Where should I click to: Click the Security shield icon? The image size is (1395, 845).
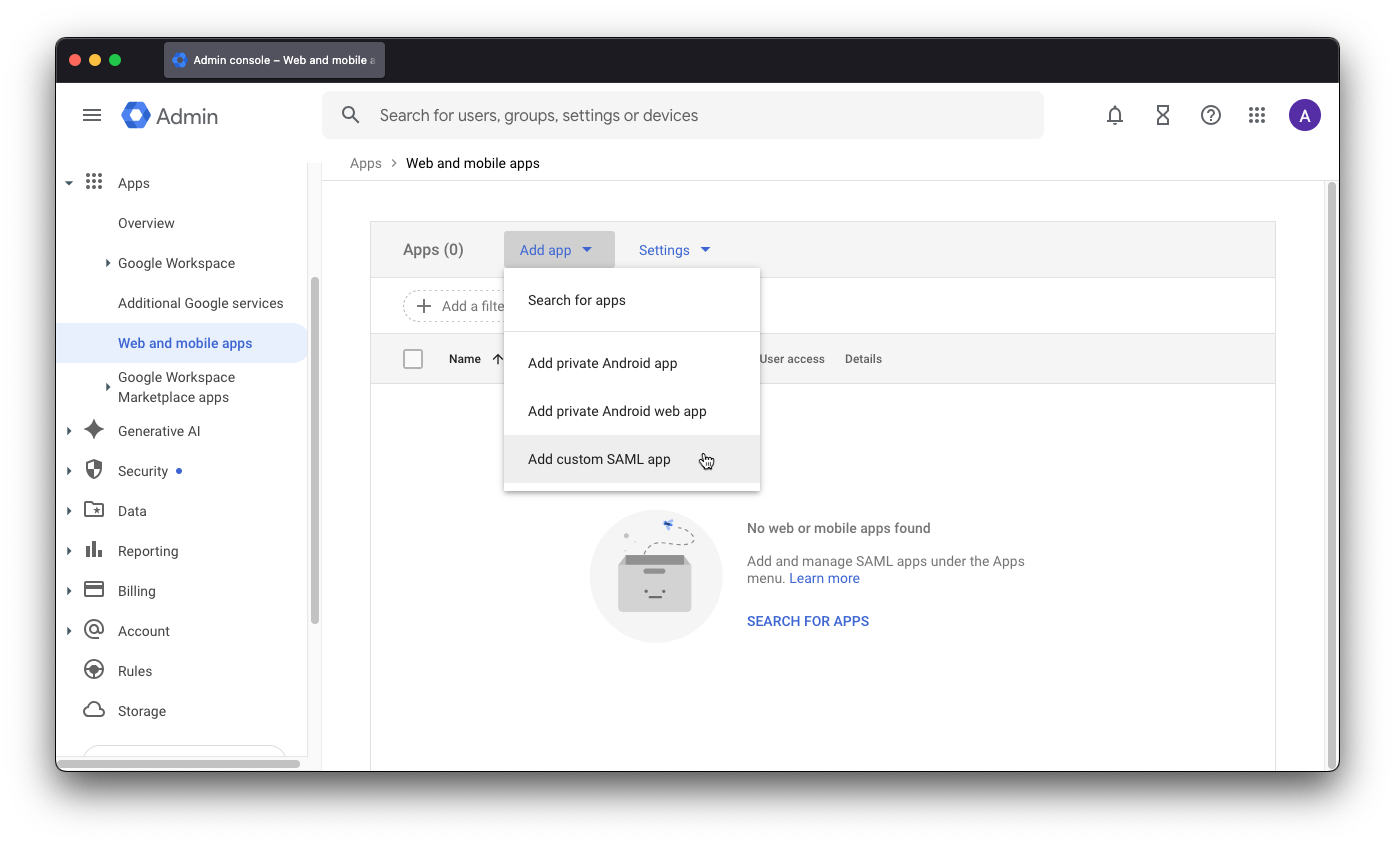94,470
